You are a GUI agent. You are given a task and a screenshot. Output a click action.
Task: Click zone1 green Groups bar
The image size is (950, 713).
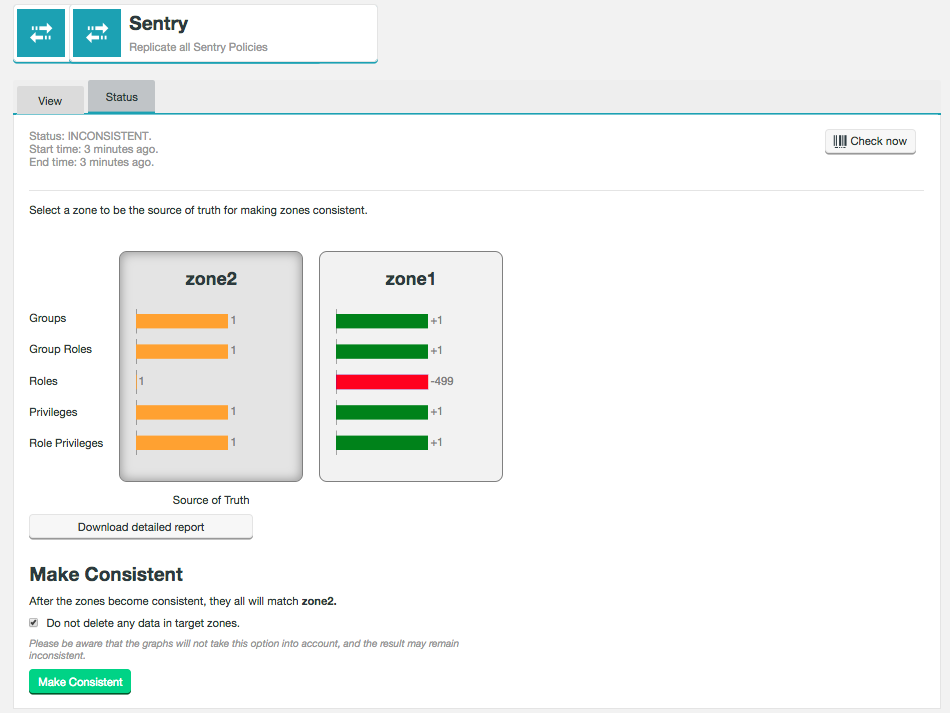(x=382, y=320)
